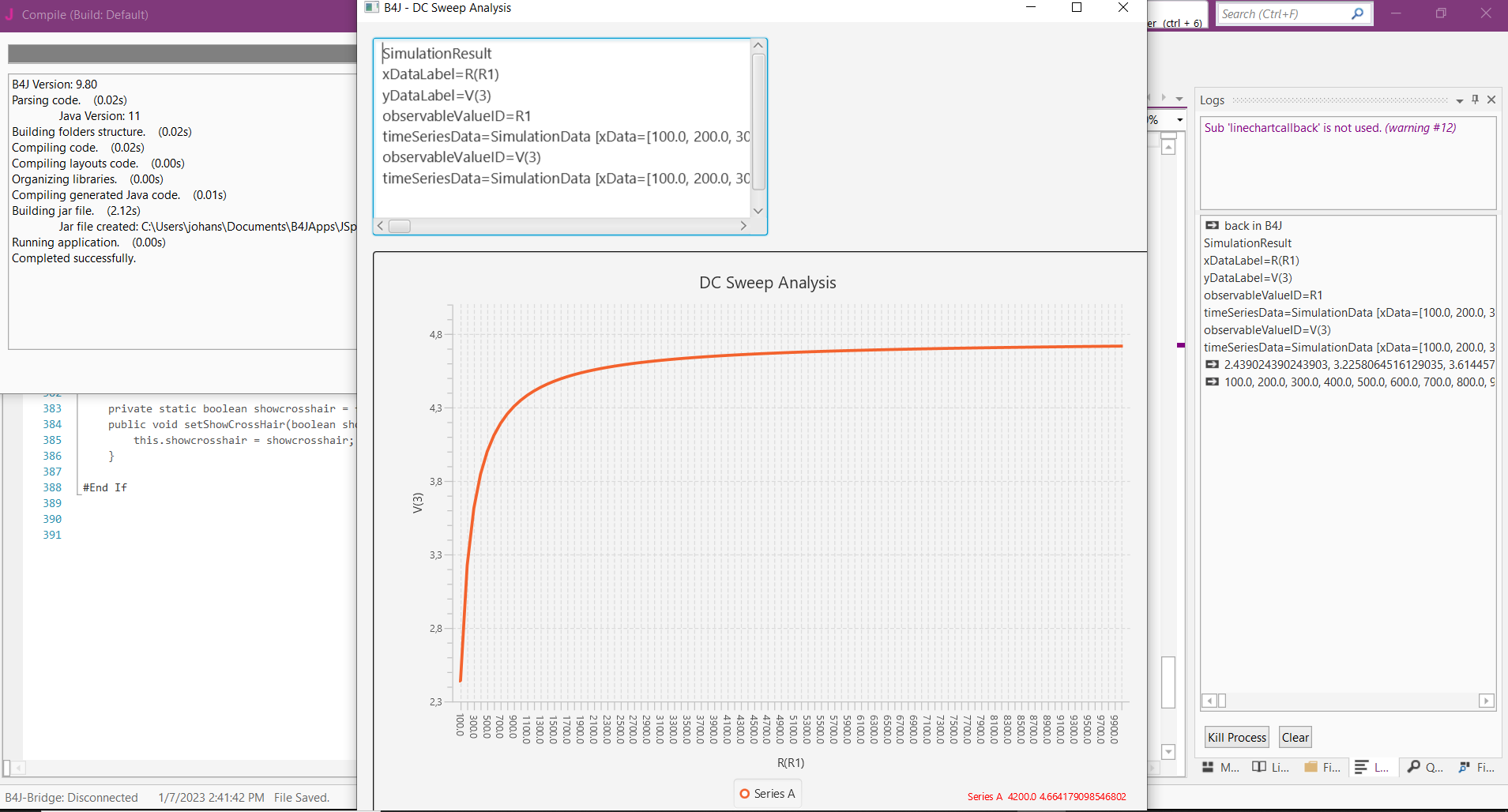Click the arrow icon beside '100.0, 200.0' log entry
This screenshot has height=812, width=1508.
[x=1213, y=382]
